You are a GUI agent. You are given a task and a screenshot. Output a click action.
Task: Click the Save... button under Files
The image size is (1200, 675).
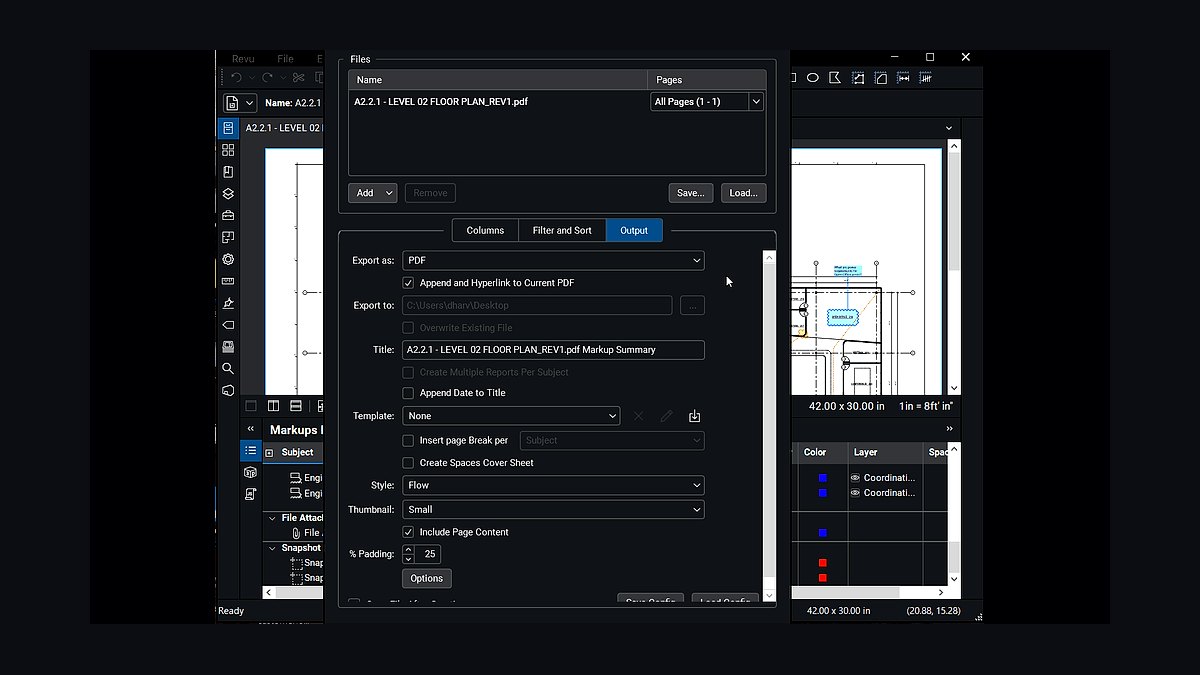click(691, 193)
